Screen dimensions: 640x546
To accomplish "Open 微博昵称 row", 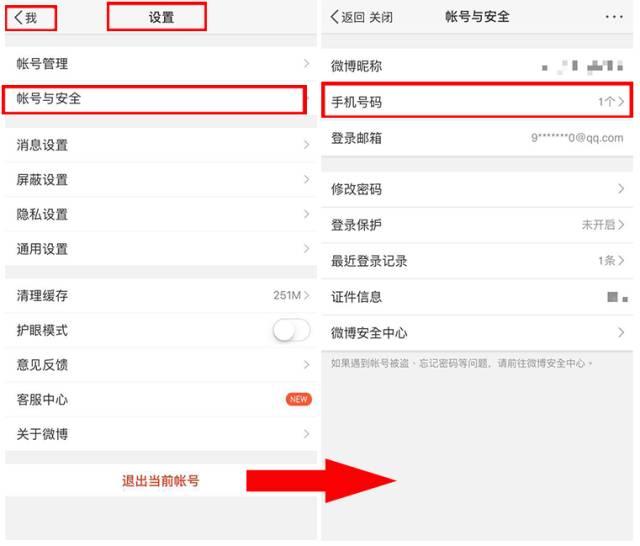I will (x=477, y=66).
